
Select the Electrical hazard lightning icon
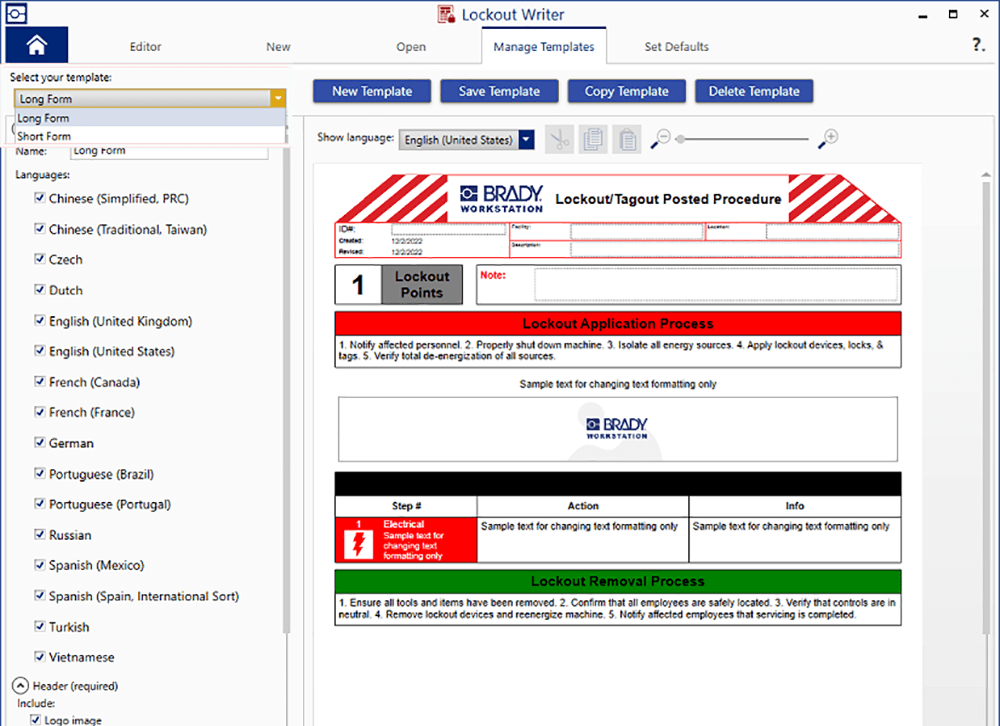tap(358, 544)
